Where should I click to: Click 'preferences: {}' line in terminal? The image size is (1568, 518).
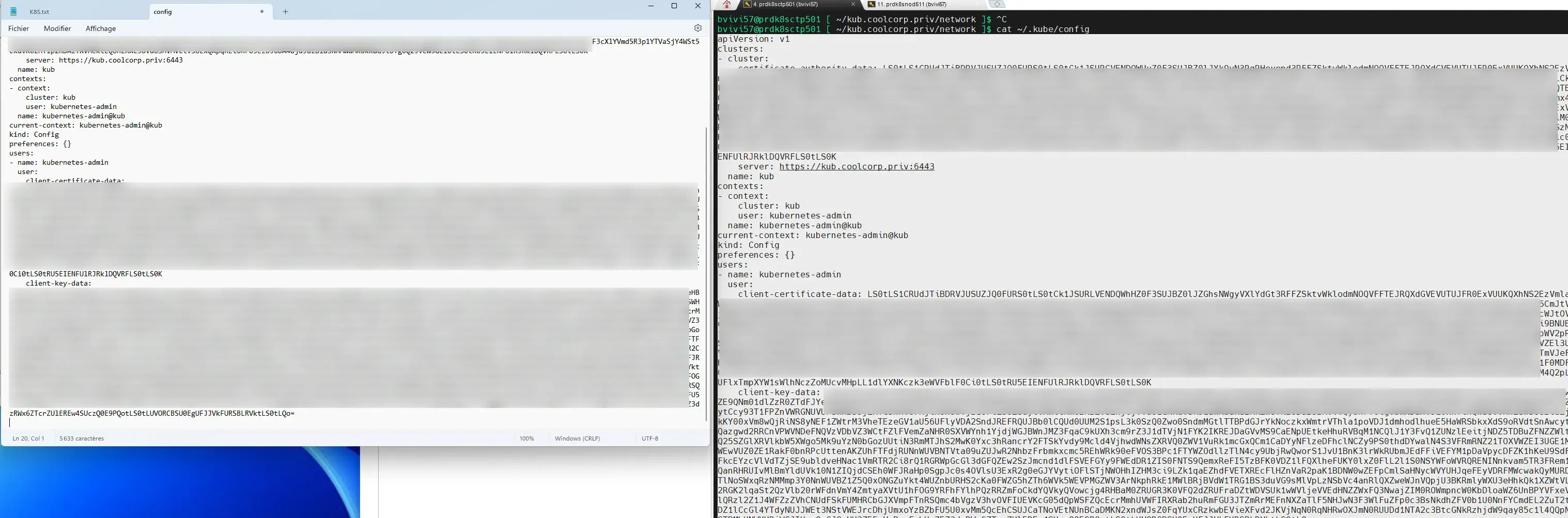pos(756,255)
